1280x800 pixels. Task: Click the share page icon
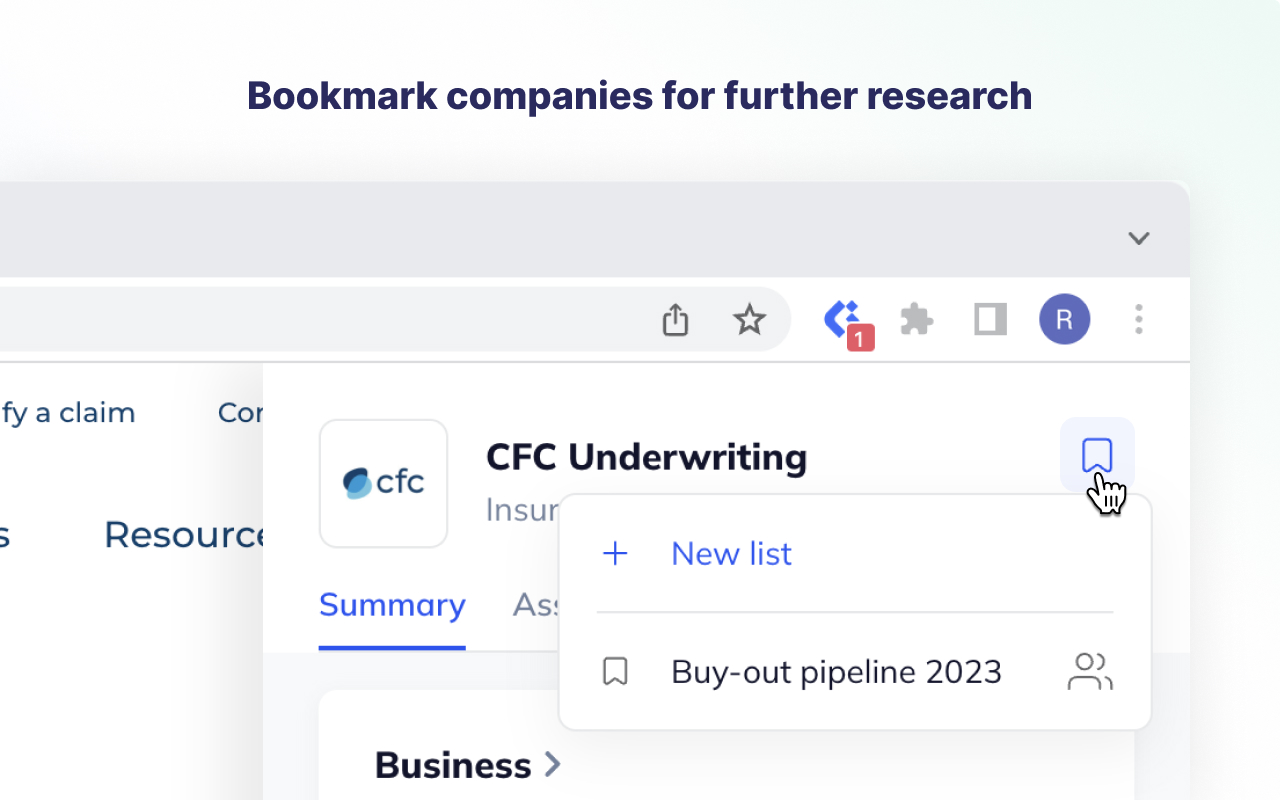point(675,320)
